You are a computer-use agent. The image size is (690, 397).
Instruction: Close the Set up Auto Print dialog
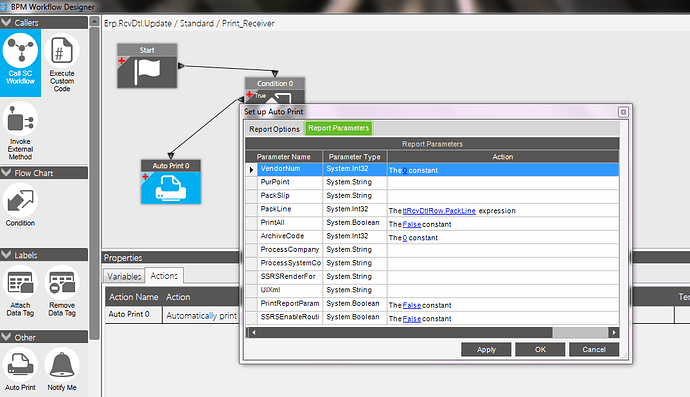point(623,112)
